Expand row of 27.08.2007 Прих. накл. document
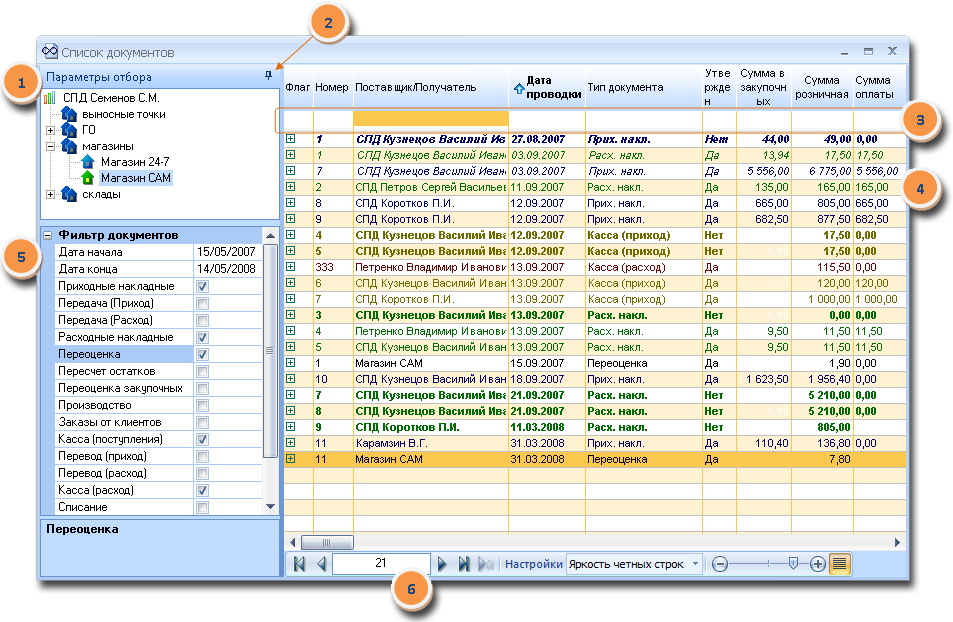Viewport: 953px width, 622px height. (x=291, y=139)
